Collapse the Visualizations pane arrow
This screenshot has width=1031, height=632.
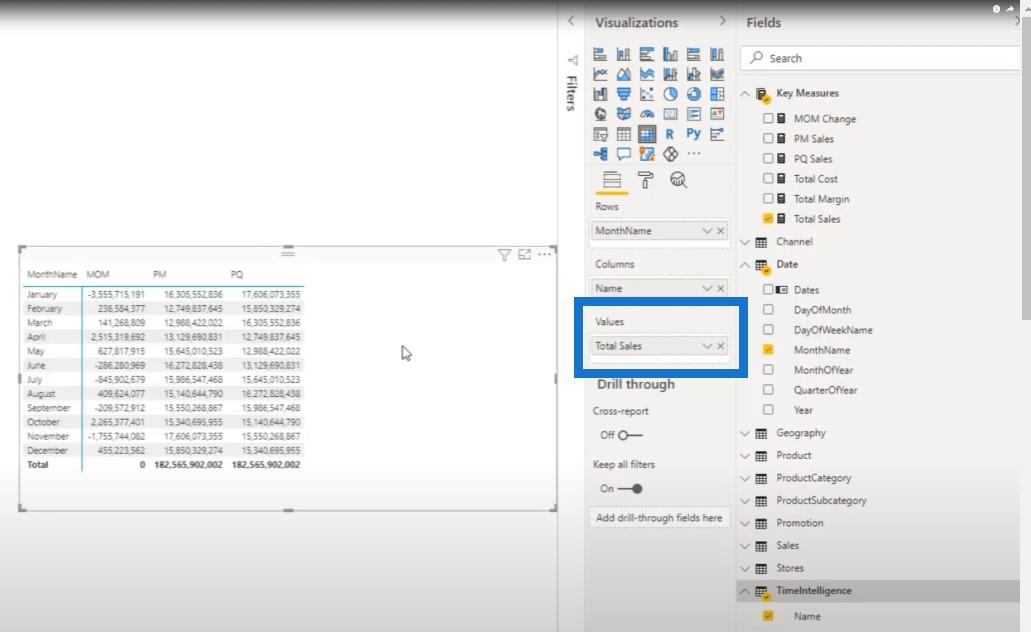pyautogui.click(x=723, y=21)
